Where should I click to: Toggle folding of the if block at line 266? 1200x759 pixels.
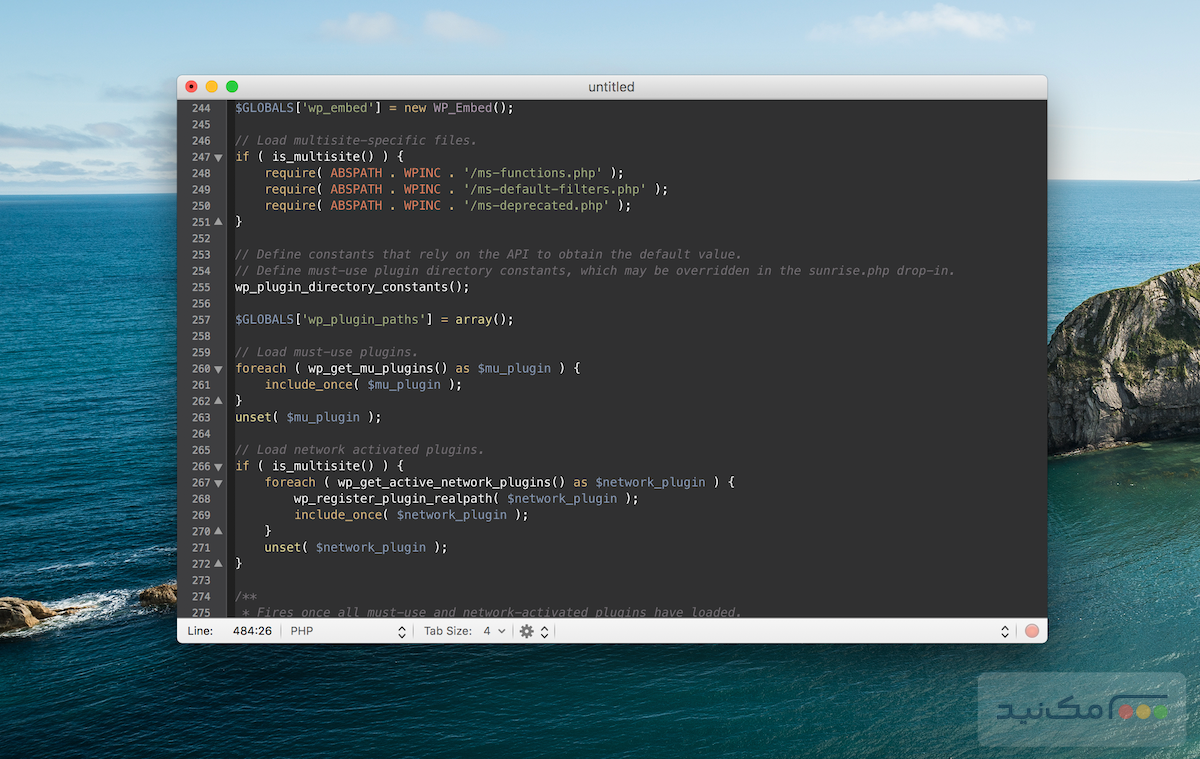pos(217,466)
